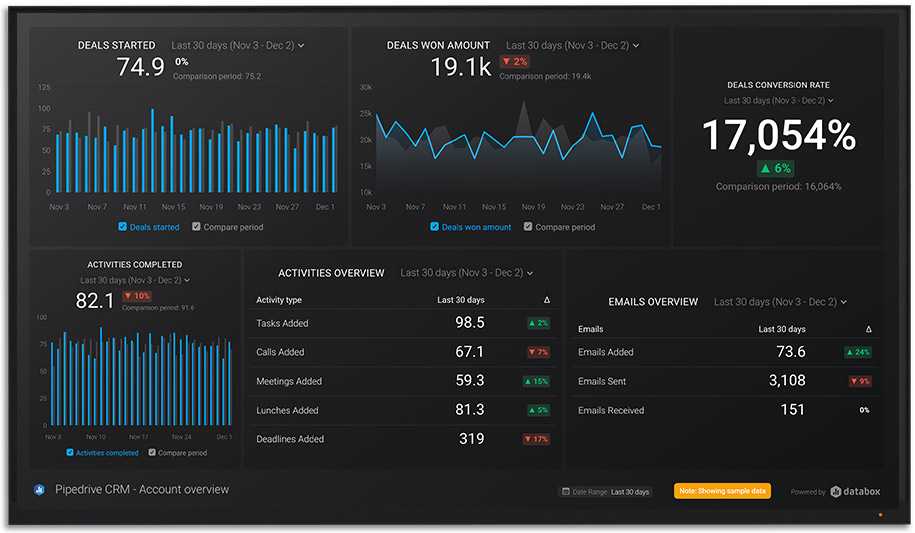
Task: Select the Tasks Added row label
Action: (x=282, y=323)
